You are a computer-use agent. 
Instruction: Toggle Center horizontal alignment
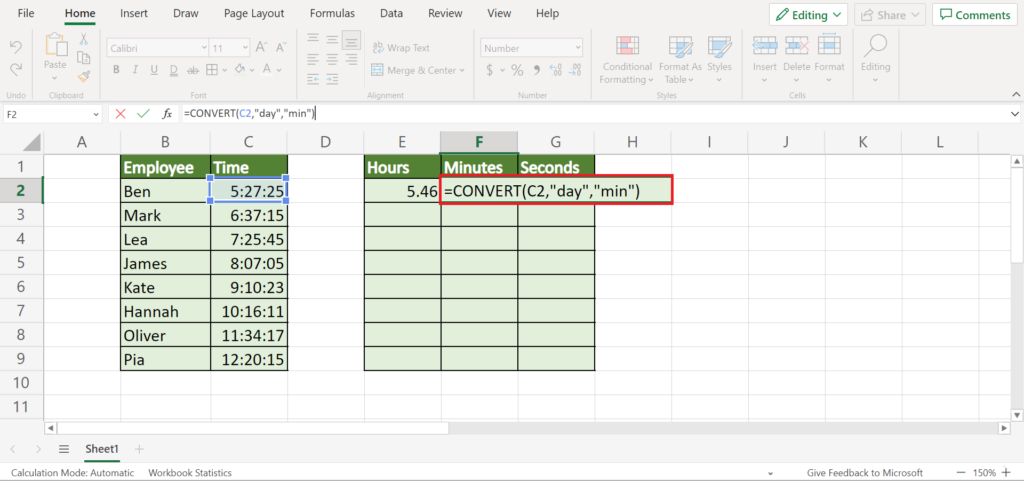coord(332,59)
